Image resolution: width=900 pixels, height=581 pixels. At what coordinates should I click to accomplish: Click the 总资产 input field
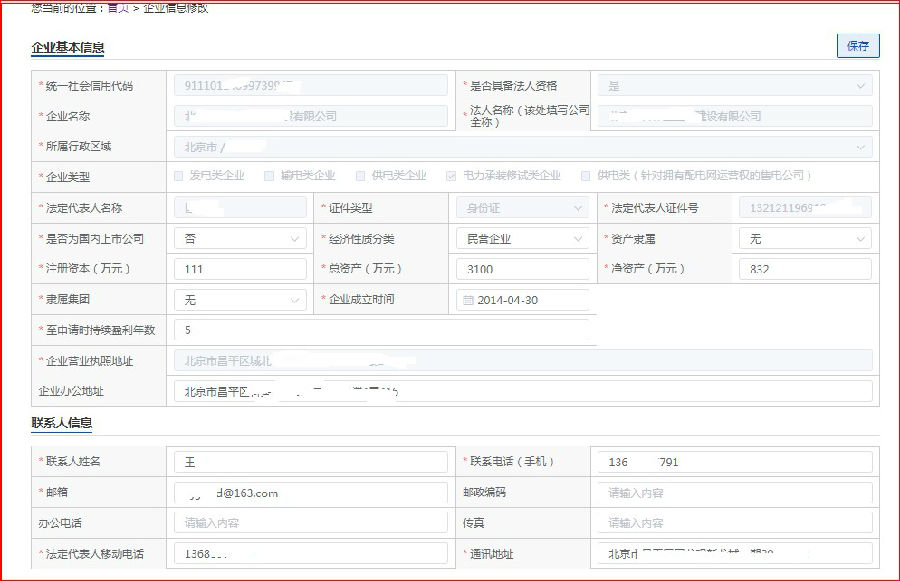coord(523,269)
